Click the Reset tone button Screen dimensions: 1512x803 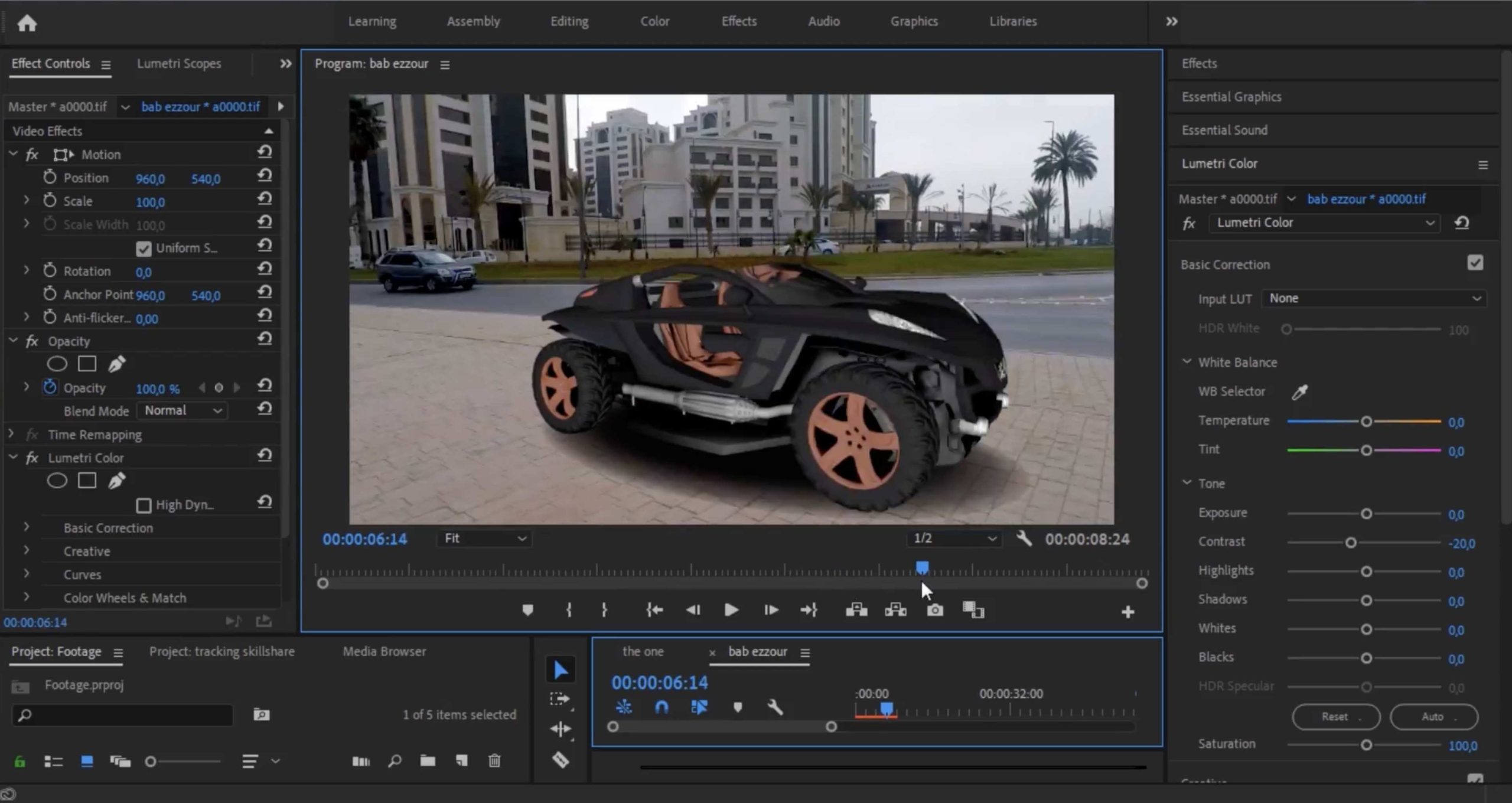coord(1335,717)
